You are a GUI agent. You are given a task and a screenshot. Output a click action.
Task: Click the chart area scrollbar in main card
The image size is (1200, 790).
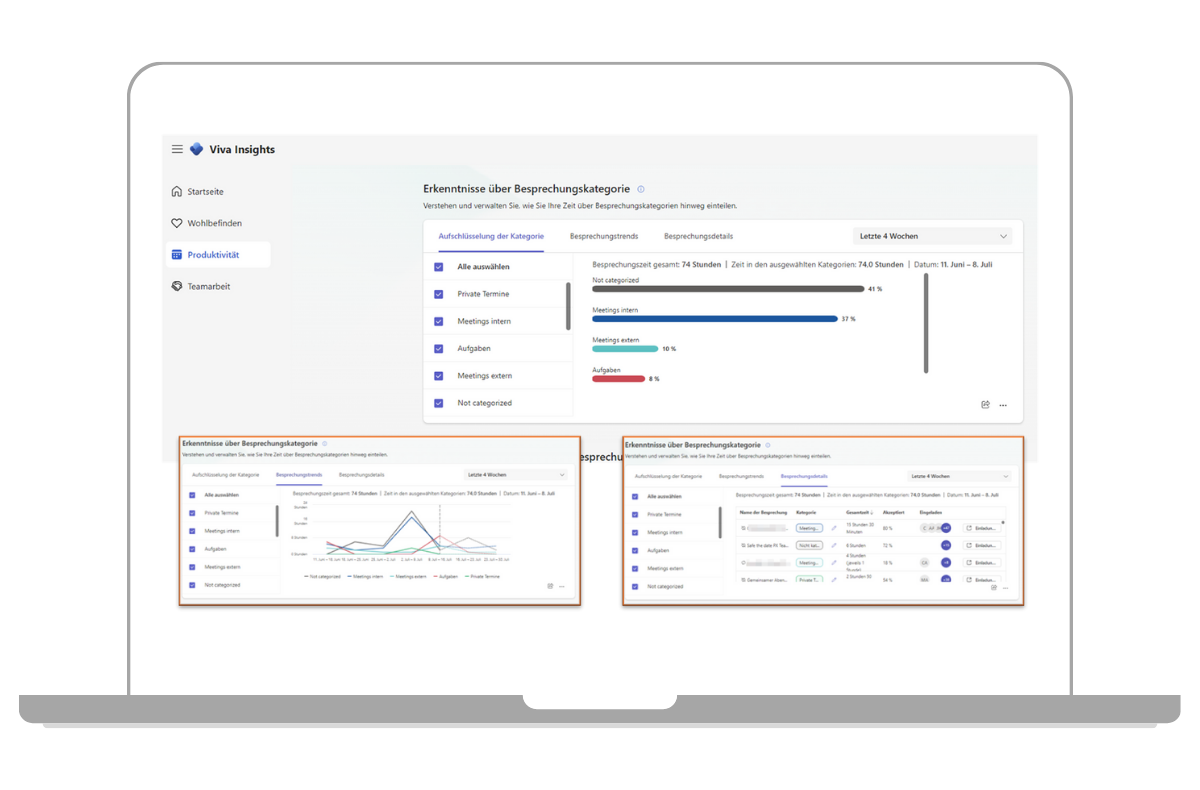(926, 323)
